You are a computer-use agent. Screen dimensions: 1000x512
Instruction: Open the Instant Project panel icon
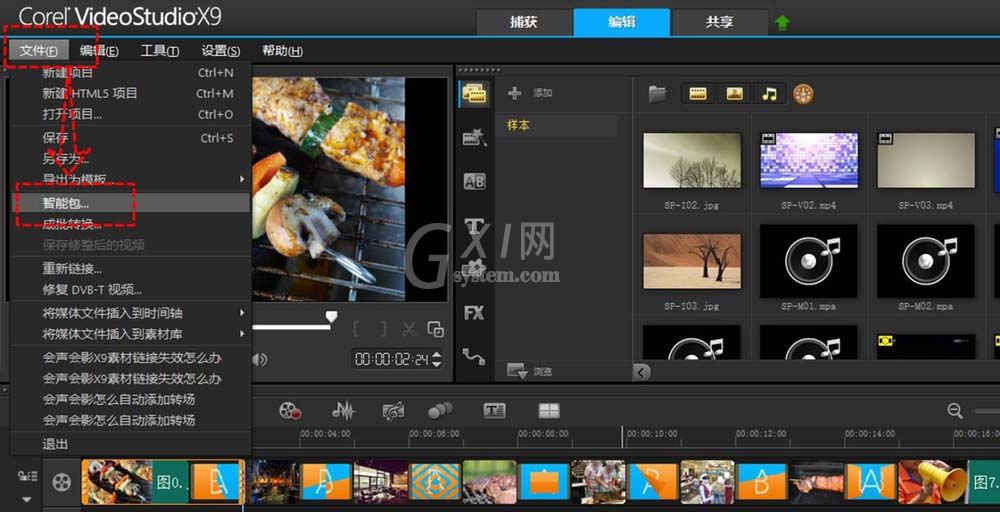474,137
